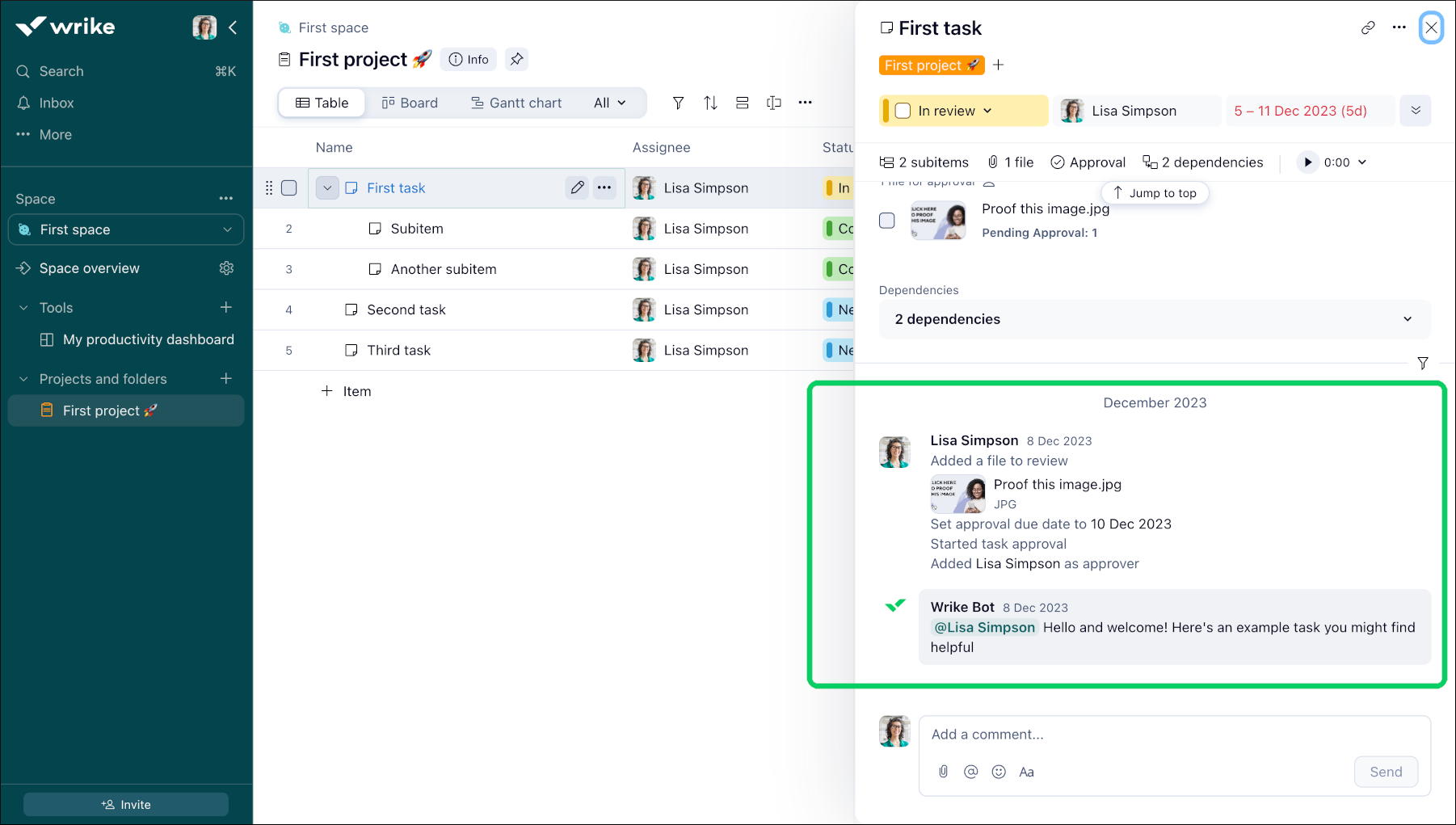Select the First task row checkbox
1456x825 pixels.
[x=288, y=188]
